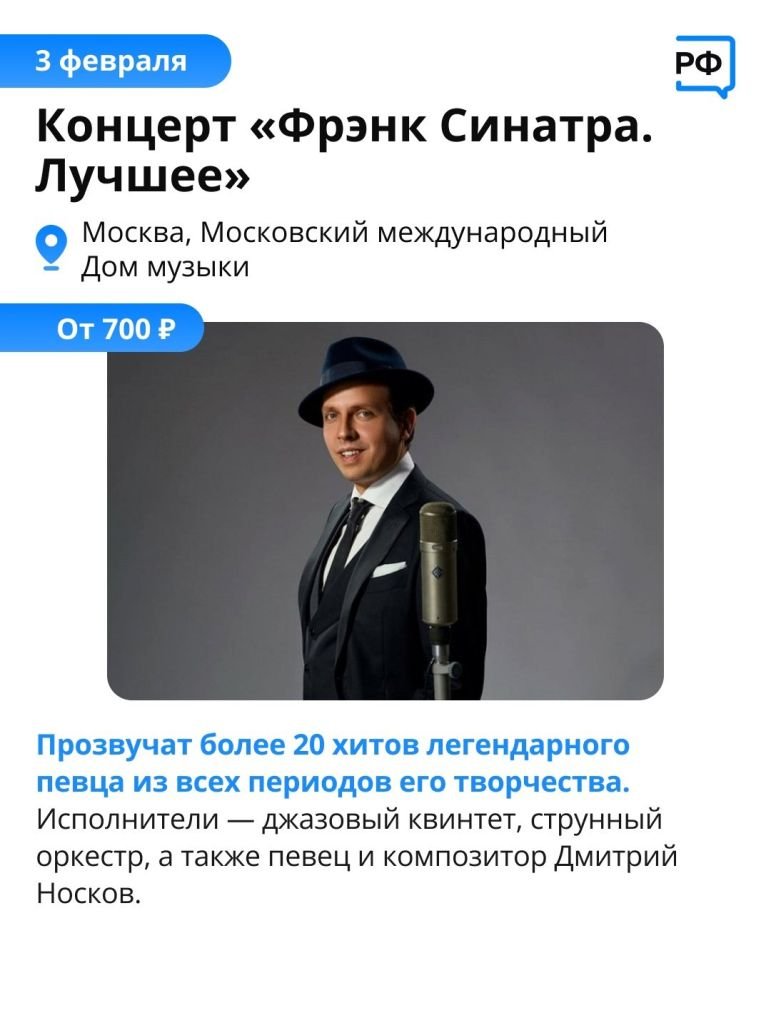Click the word "Москва" in the location line

pos(136,232)
